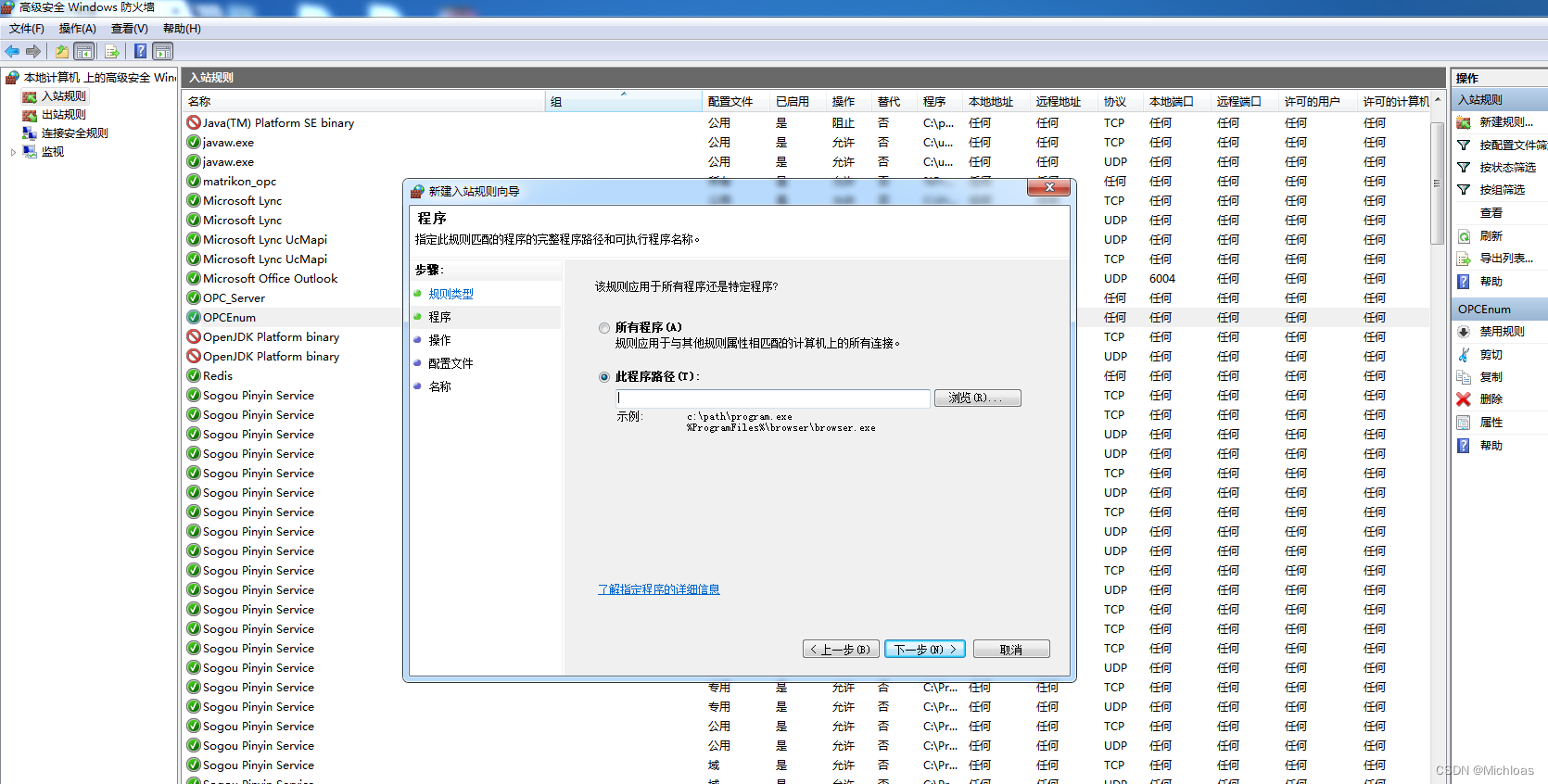Image resolution: width=1548 pixels, height=784 pixels.
Task: Select the 所有程序(A) radio button
Action: 604,328
